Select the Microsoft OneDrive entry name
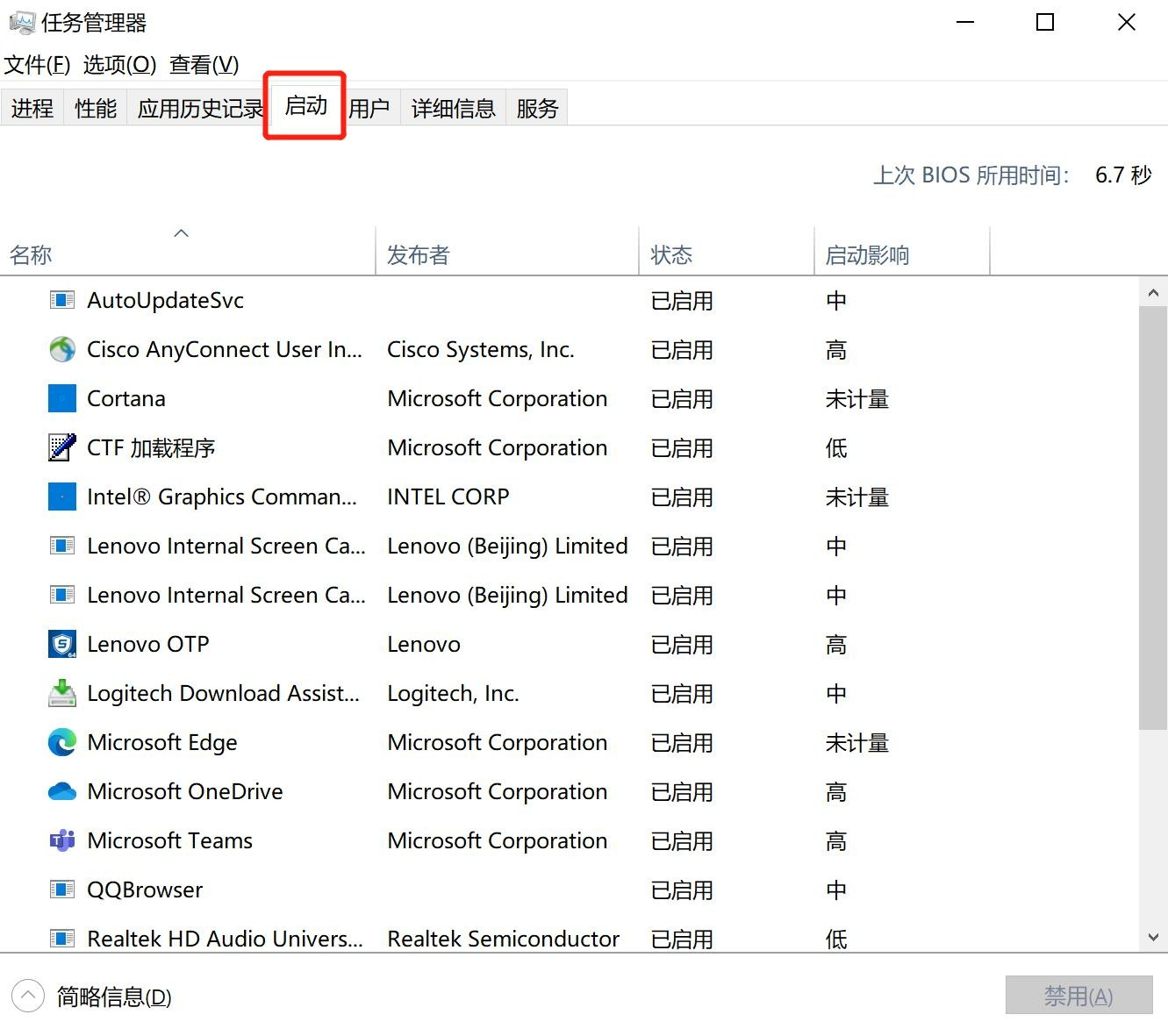 coord(185,791)
